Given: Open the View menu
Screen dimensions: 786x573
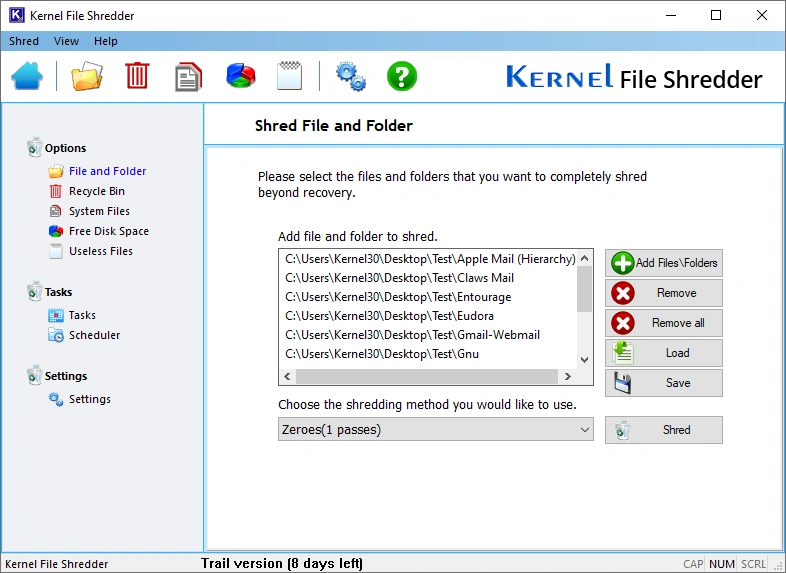Looking at the screenshot, I should (x=66, y=41).
